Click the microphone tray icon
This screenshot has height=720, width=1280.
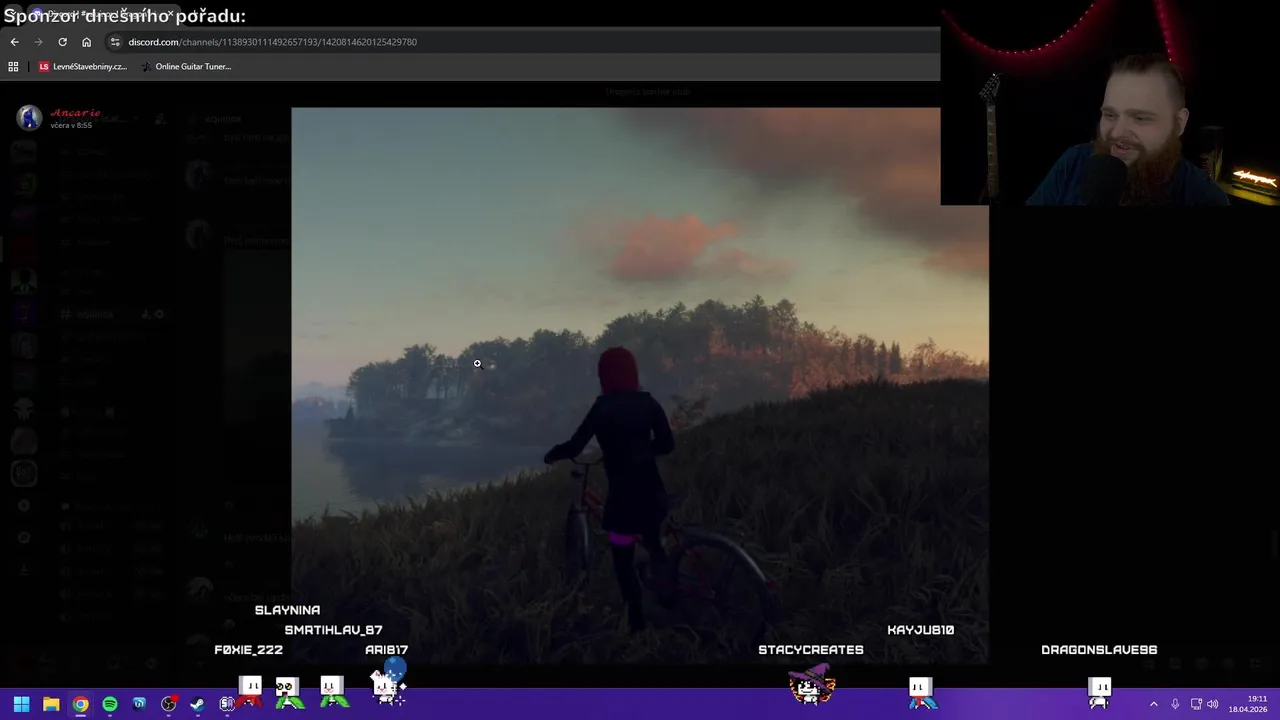pyautogui.click(x=1175, y=704)
